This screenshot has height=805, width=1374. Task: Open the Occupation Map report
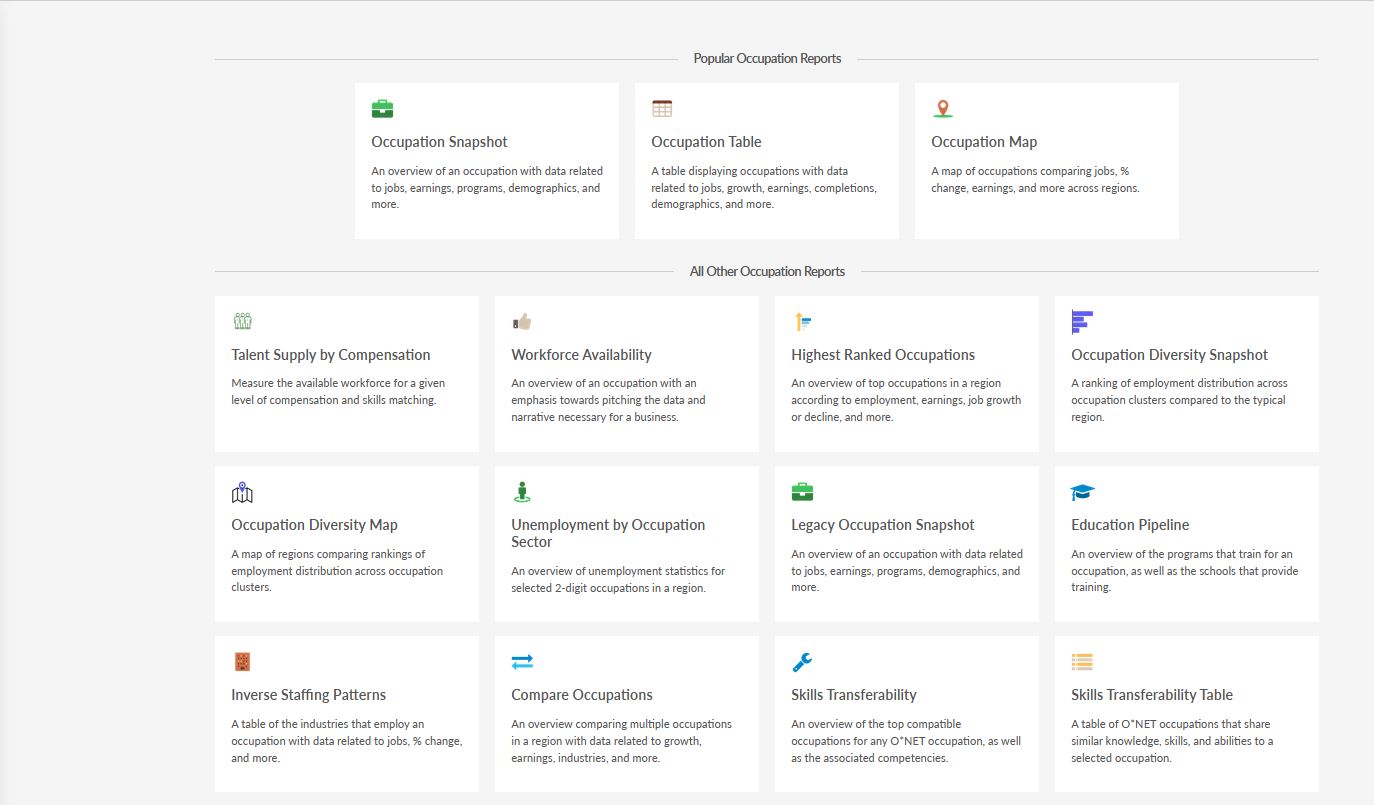pyautogui.click(x=984, y=141)
